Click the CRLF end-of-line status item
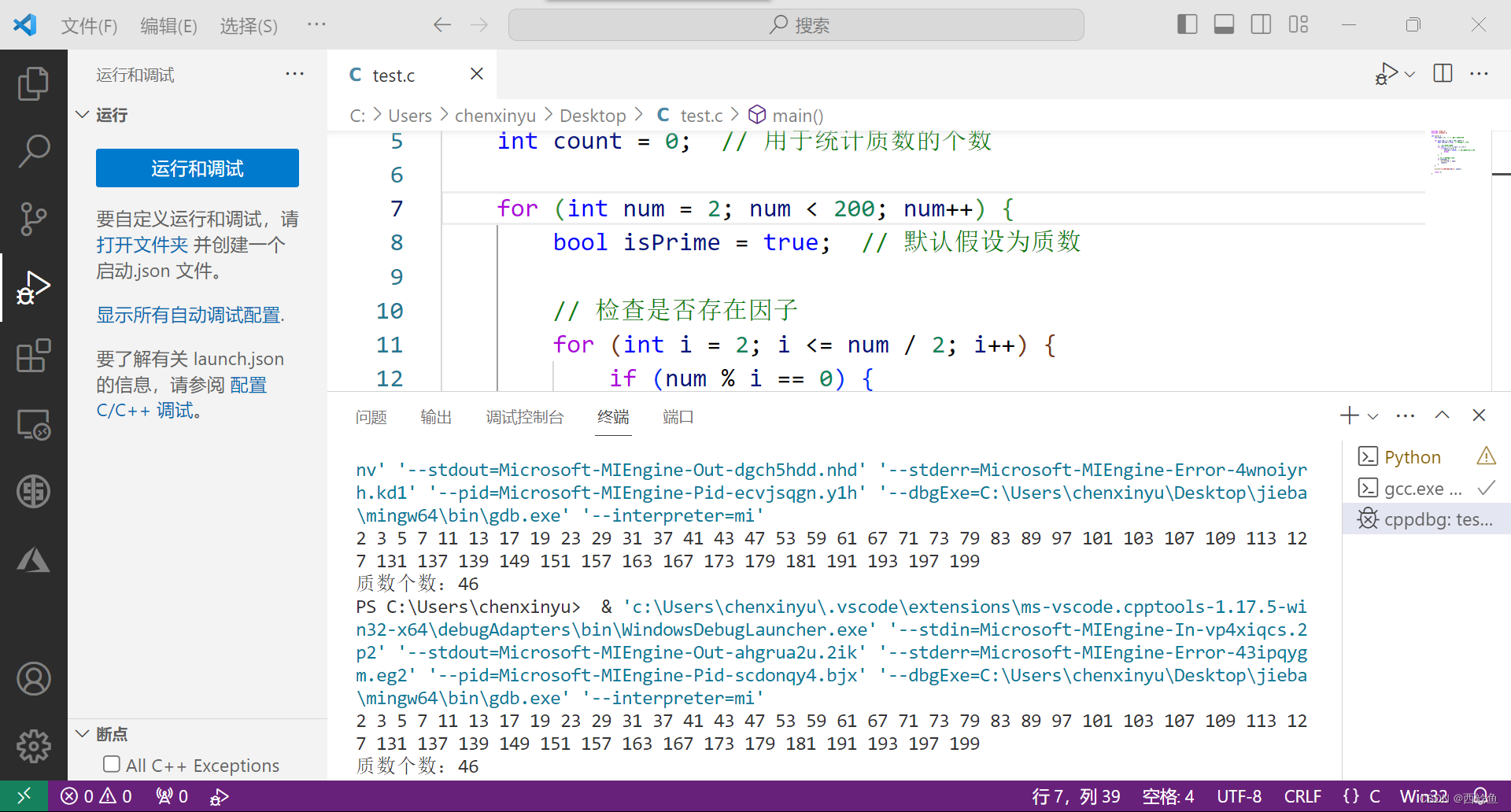1511x812 pixels. pyautogui.click(x=1302, y=796)
